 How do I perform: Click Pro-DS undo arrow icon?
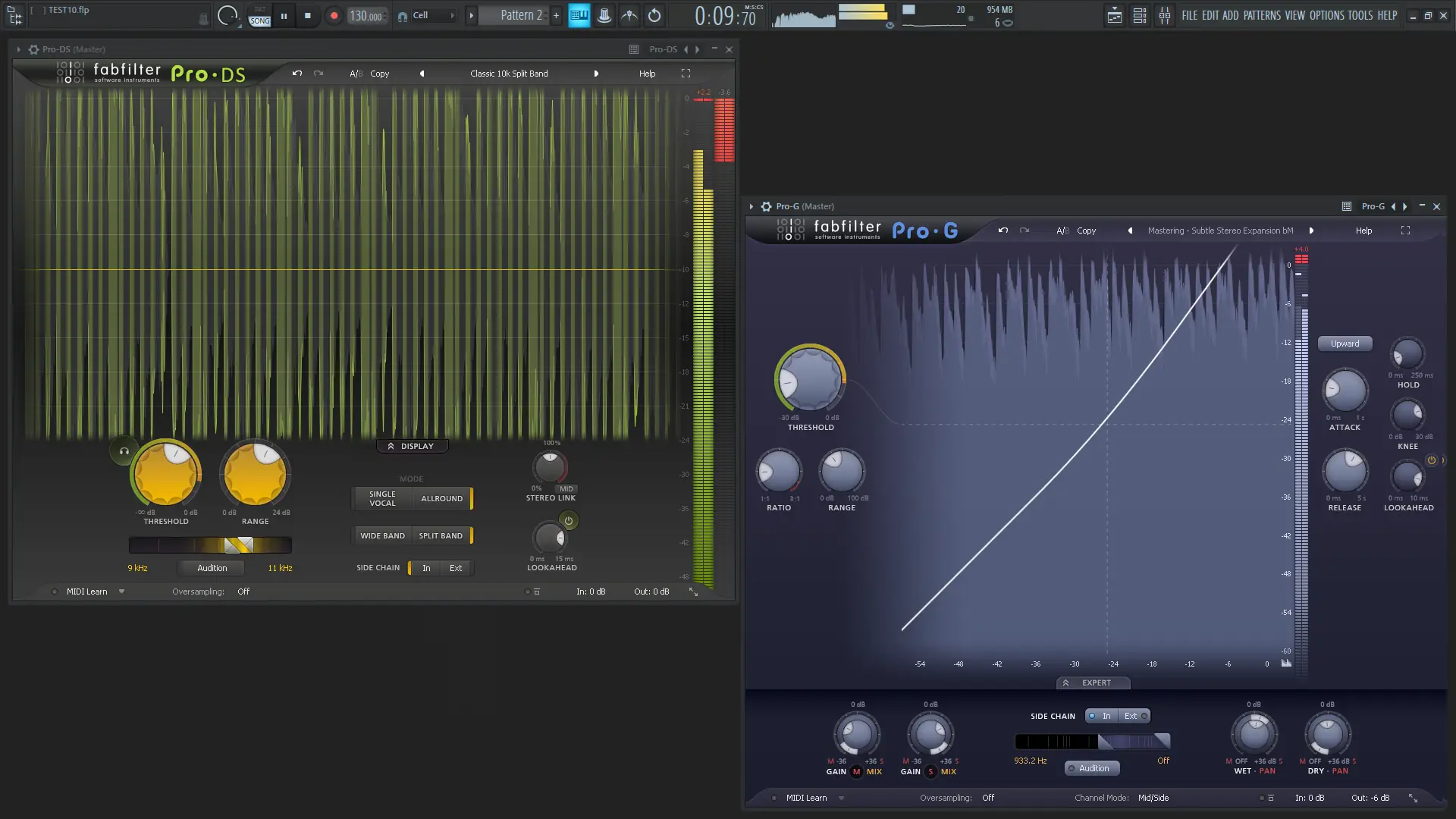(297, 74)
